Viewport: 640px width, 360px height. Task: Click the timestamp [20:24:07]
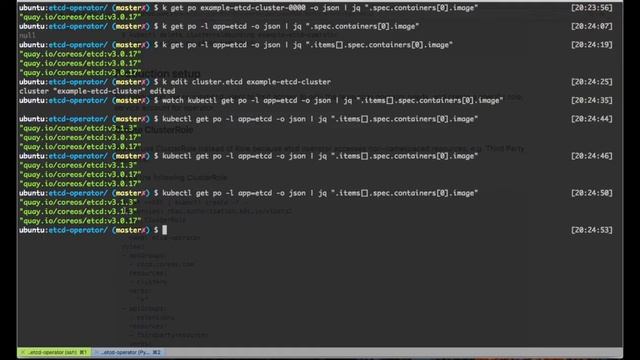coord(591,26)
